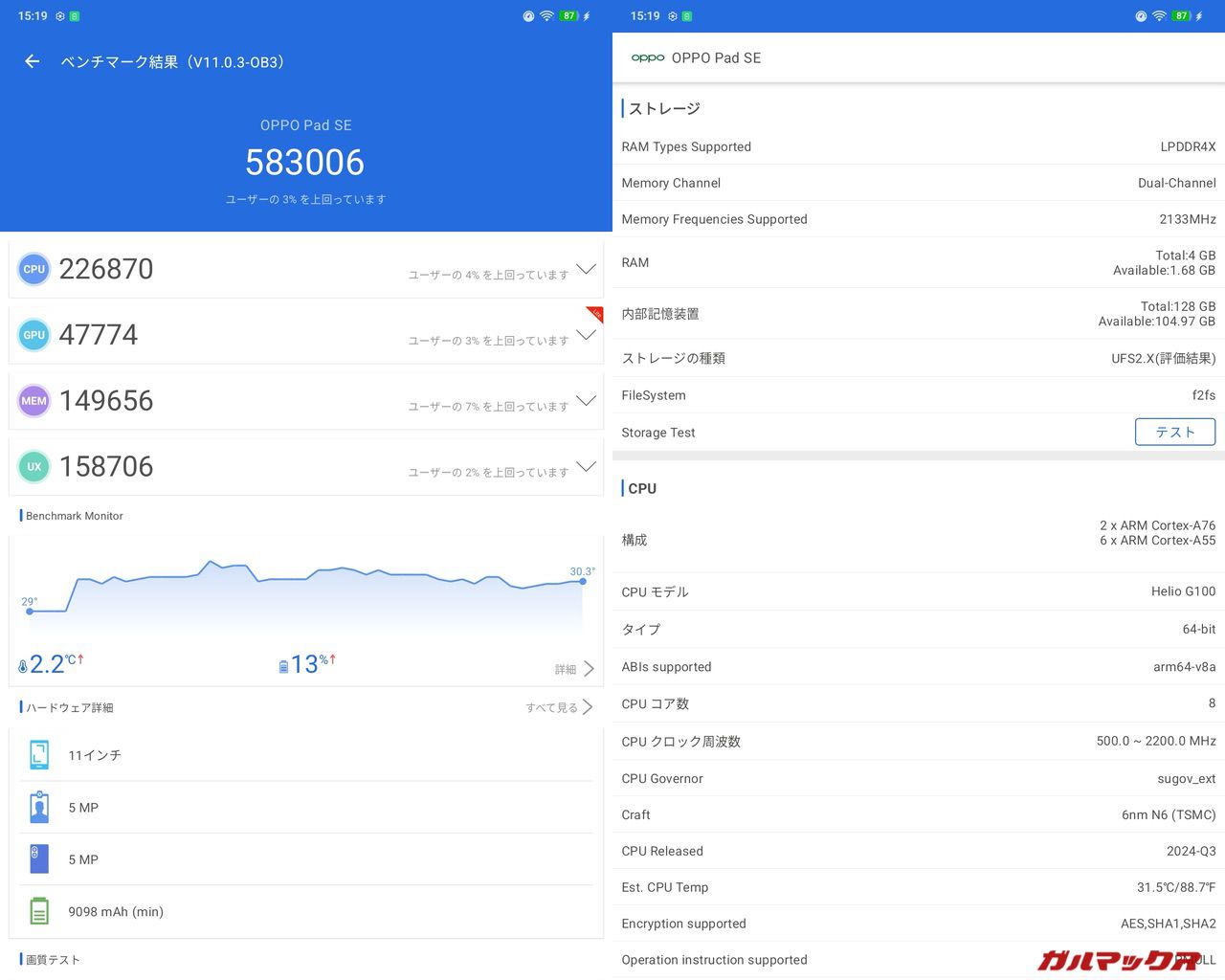Tap the 11 inch screen size icon
1225x980 pixels.
click(x=39, y=755)
